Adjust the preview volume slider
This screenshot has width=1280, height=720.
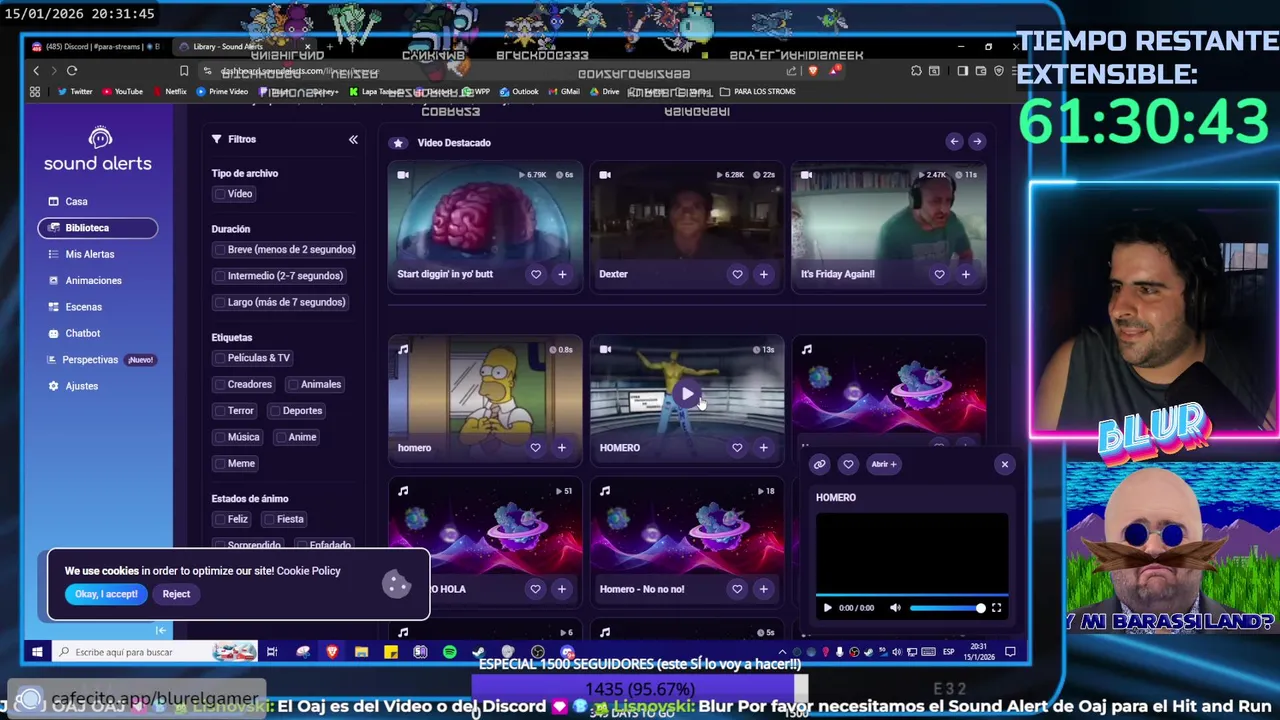tap(946, 608)
